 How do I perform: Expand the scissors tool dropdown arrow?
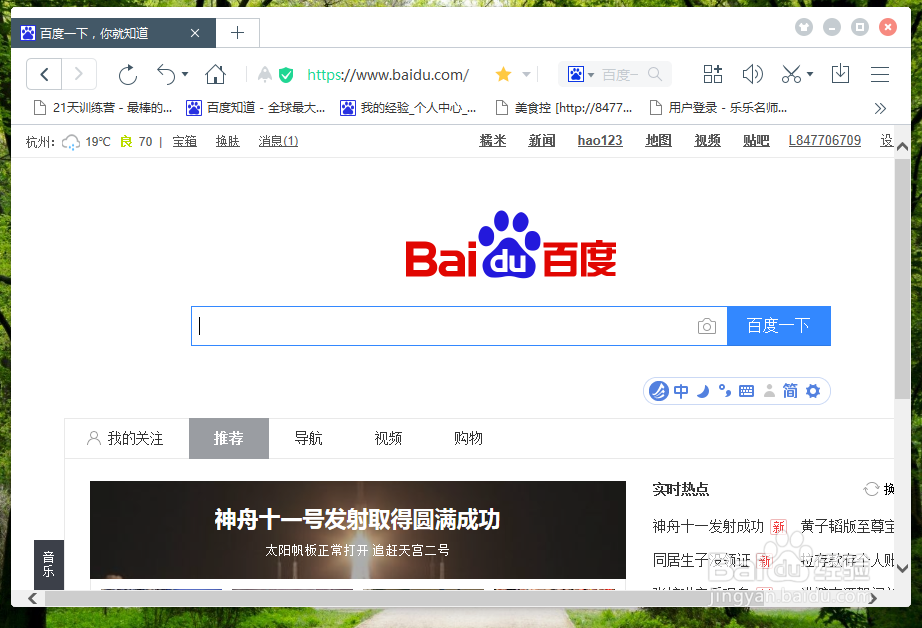810,74
